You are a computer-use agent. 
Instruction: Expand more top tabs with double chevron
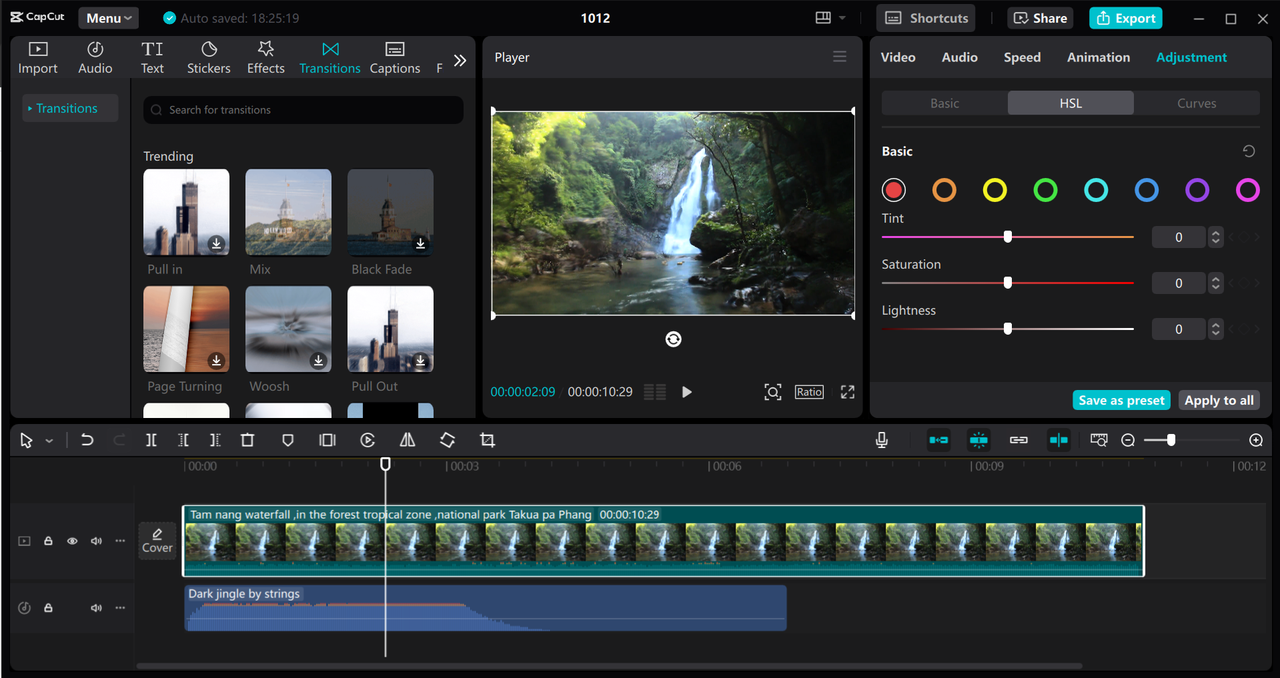click(x=460, y=60)
